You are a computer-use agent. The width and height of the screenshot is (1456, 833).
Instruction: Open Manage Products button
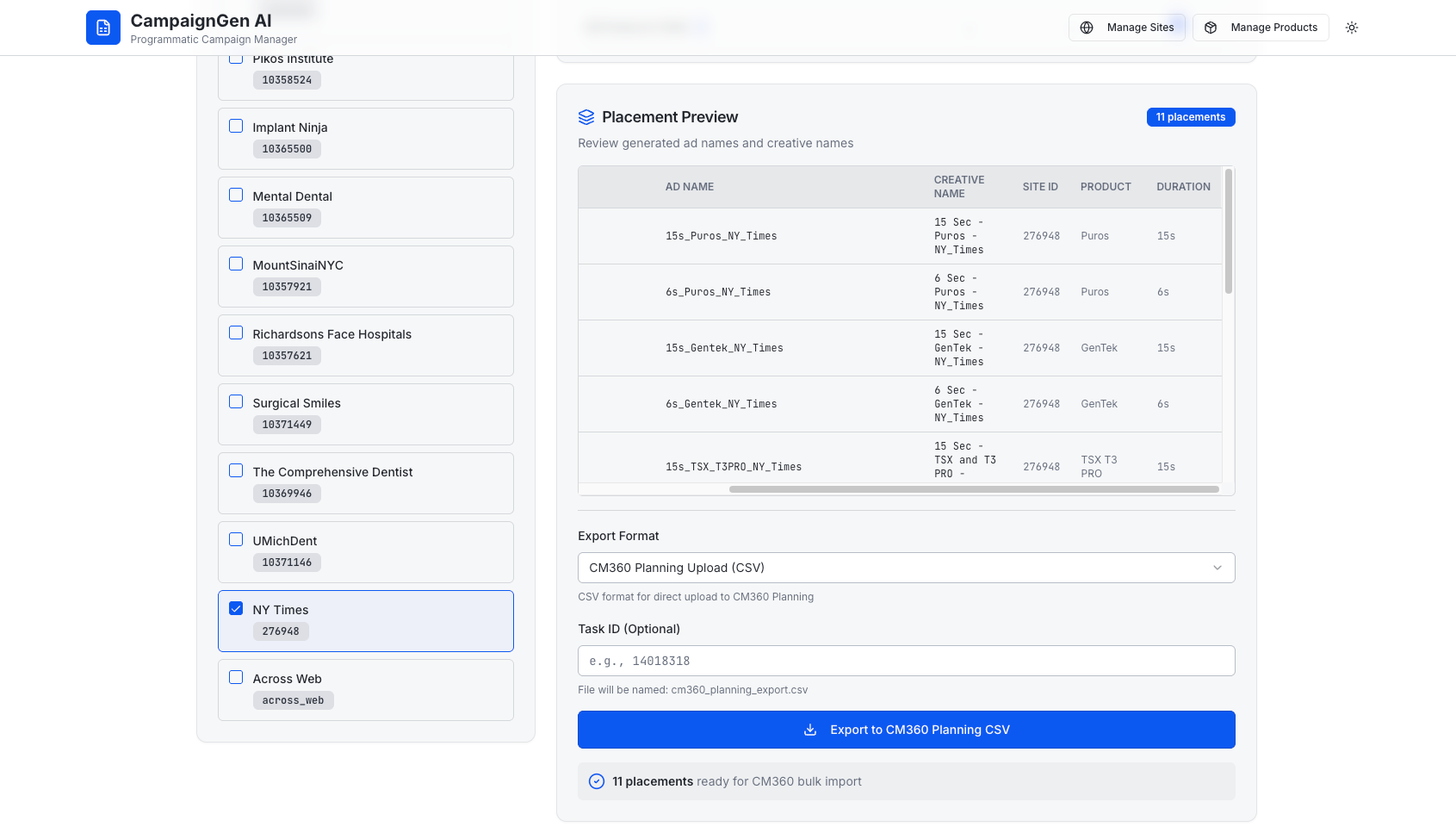tap(1261, 28)
